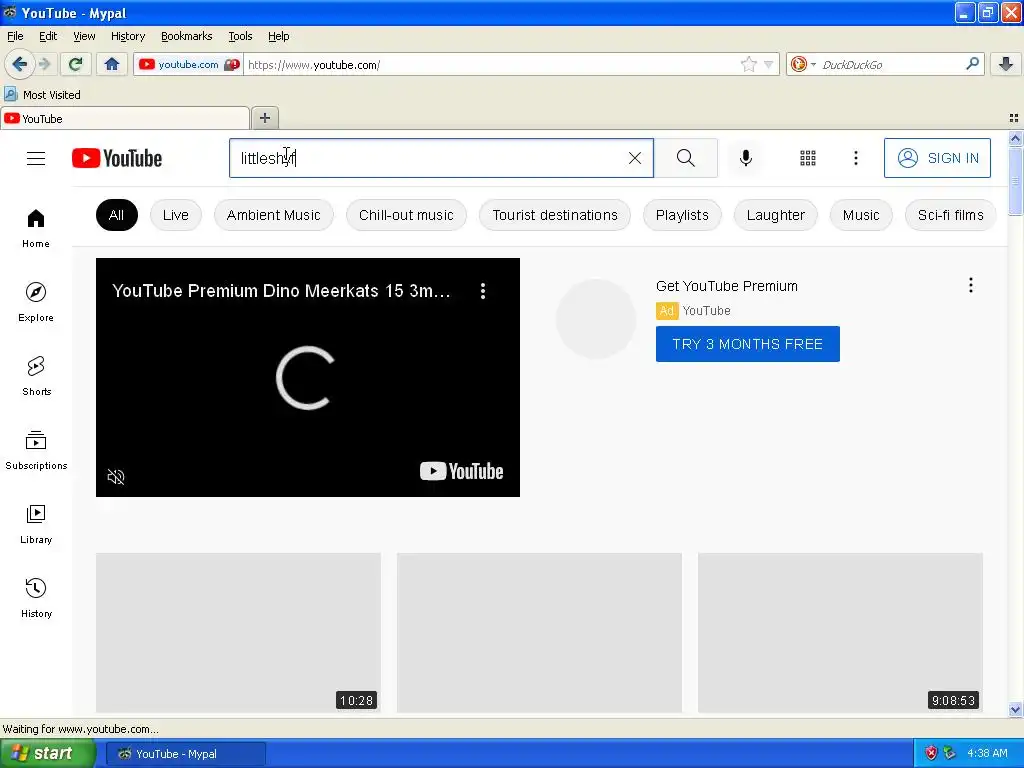Open the Help menu

click(x=278, y=36)
